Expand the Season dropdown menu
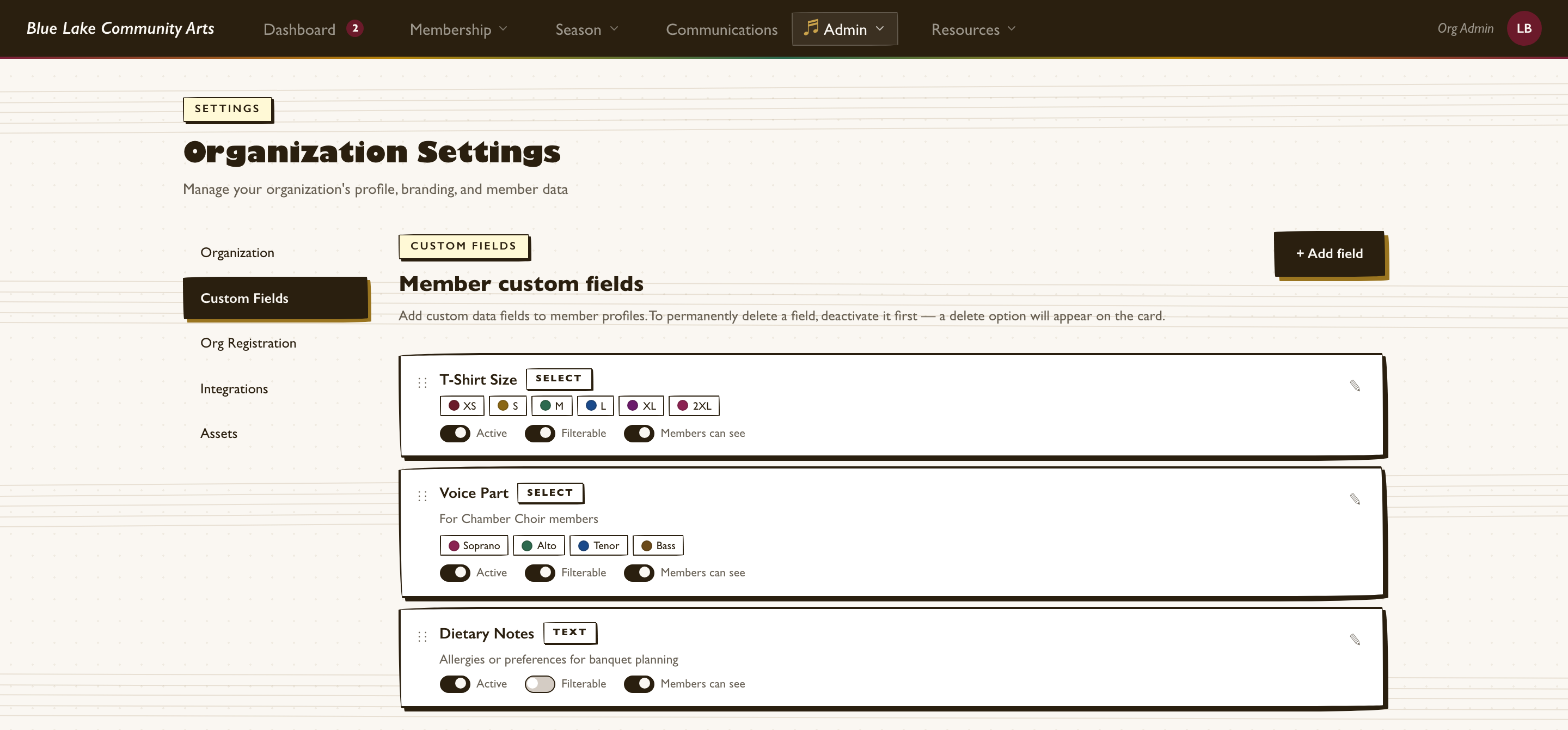This screenshot has width=1568, height=730. 587,29
